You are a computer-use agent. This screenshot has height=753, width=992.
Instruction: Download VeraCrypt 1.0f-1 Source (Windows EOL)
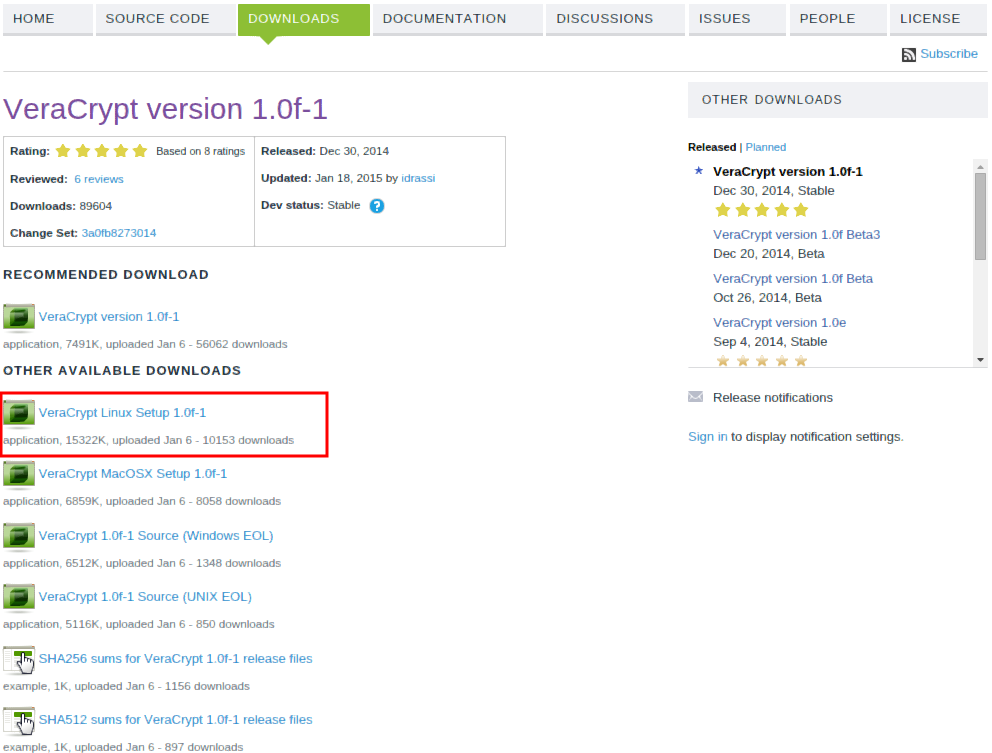pyautogui.click(x=156, y=535)
